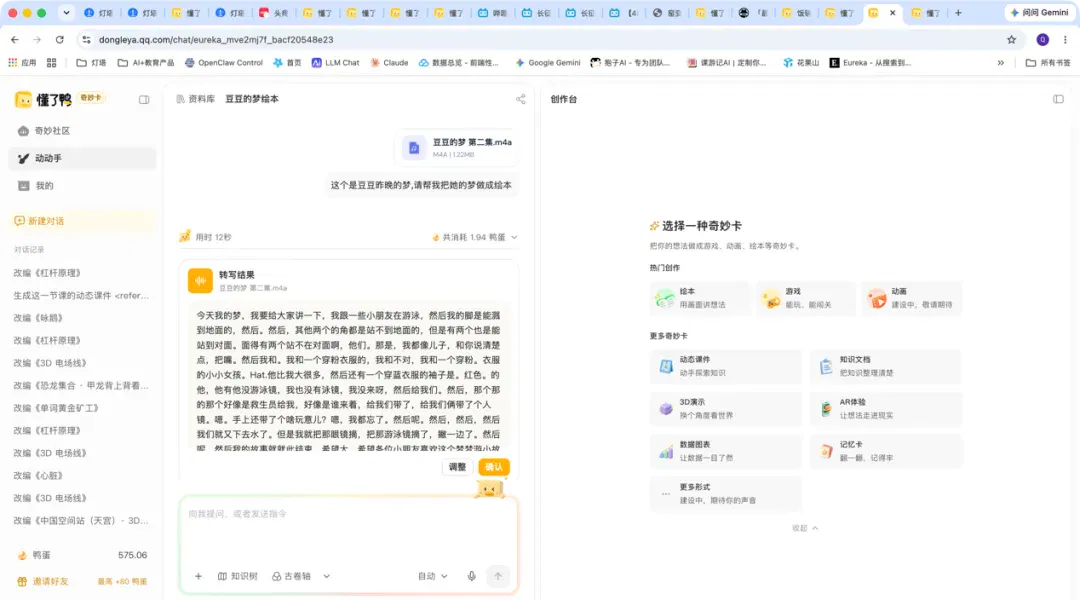1080x600 pixels.
Task: Open the AI+教育产品 bookmark folder
Action: click(x=145, y=63)
